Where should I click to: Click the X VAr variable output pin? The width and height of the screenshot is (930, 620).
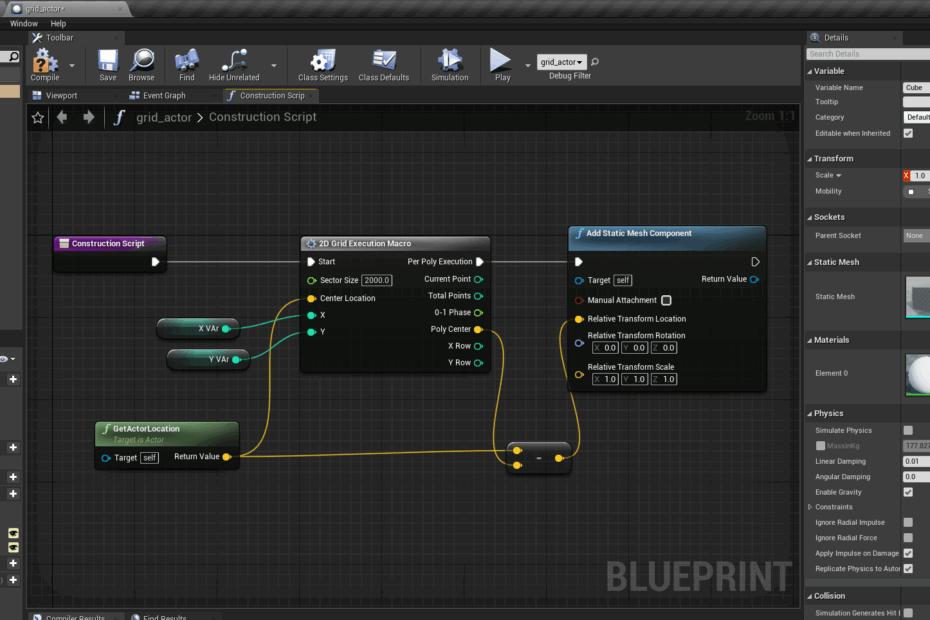coord(226,329)
